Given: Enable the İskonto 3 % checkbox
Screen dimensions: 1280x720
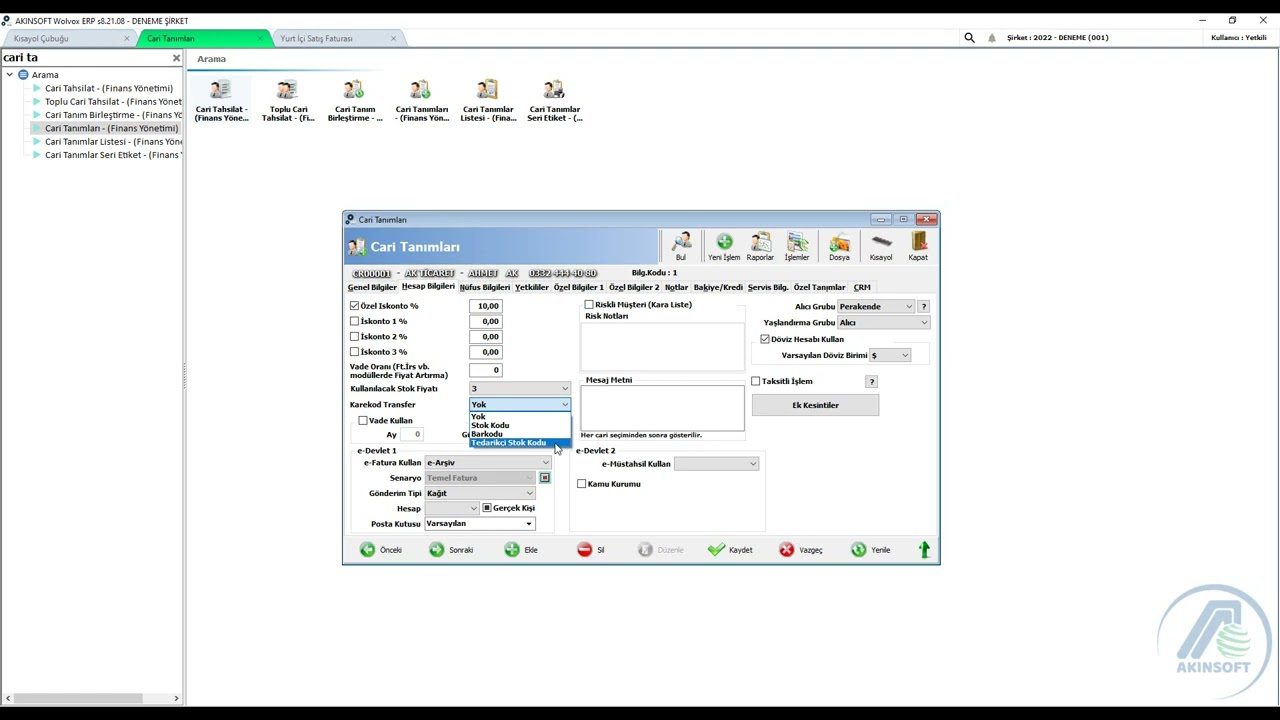Looking at the screenshot, I should [x=354, y=351].
